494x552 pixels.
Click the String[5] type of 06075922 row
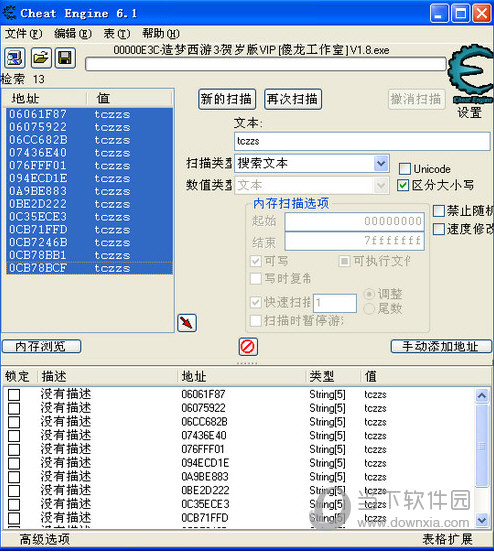coord(327,408)
